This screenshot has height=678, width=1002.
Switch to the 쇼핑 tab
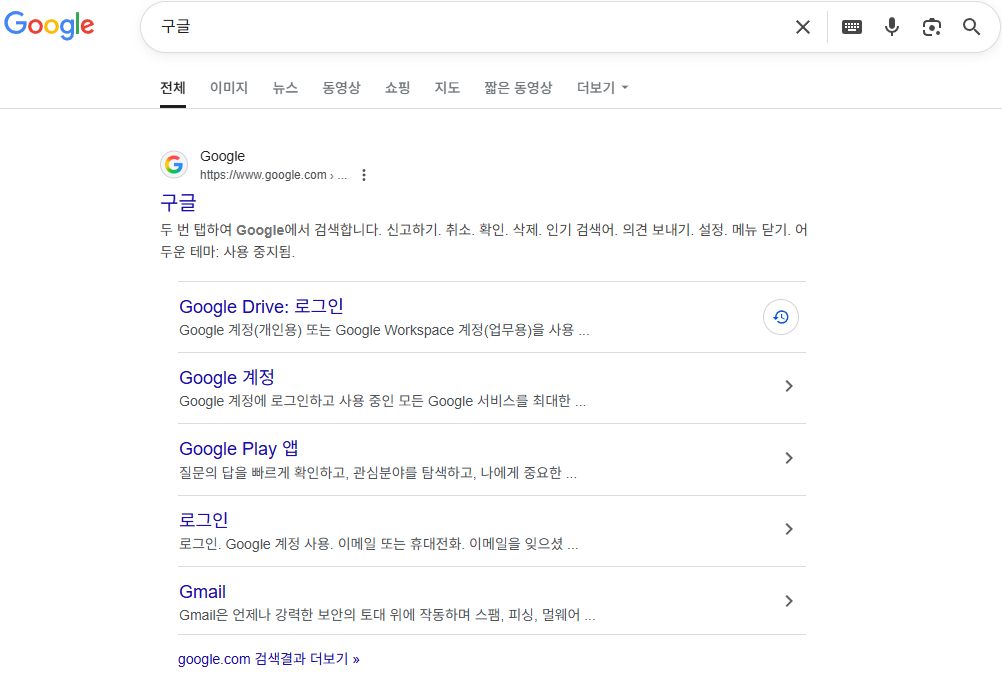tap(397, 88)
